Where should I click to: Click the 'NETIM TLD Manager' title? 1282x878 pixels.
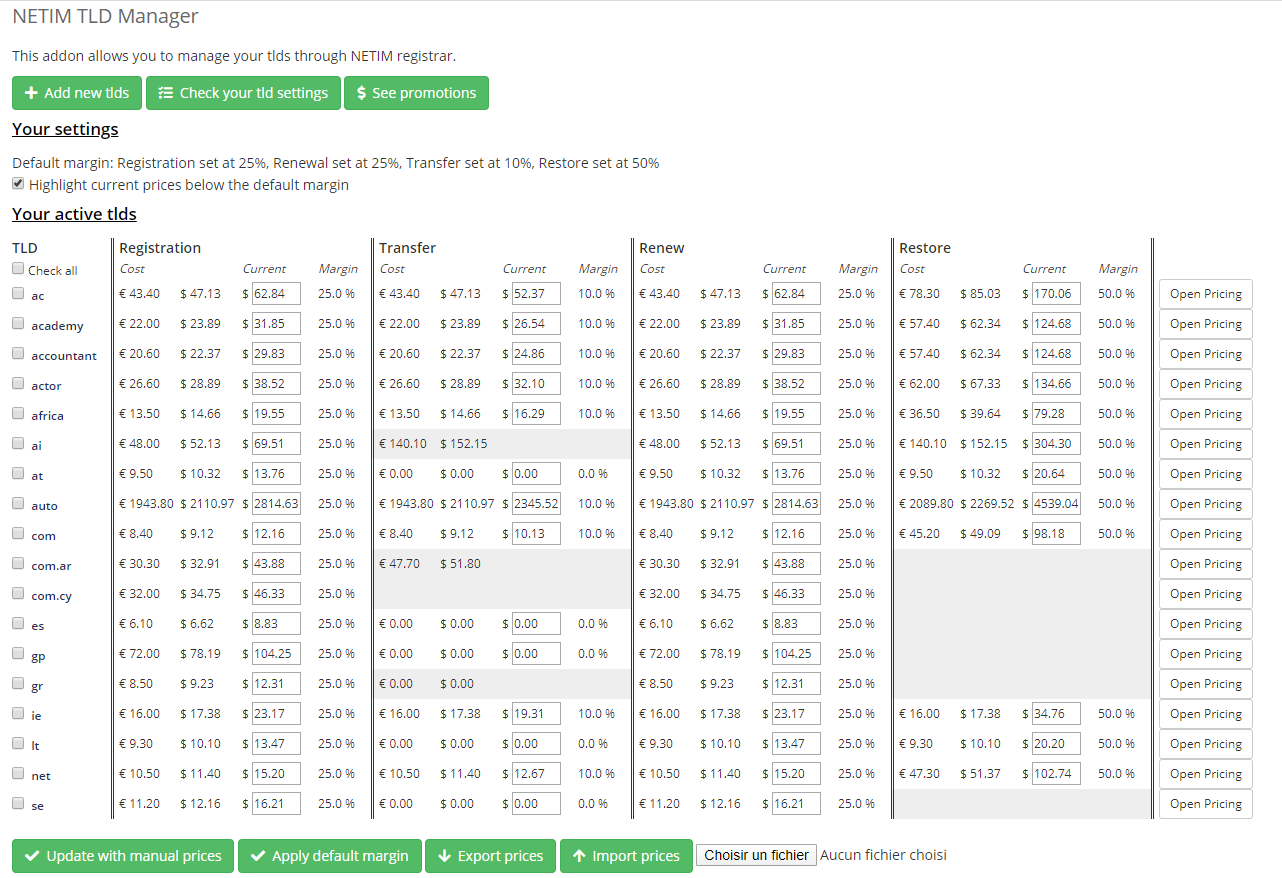(x=105, y=16)
